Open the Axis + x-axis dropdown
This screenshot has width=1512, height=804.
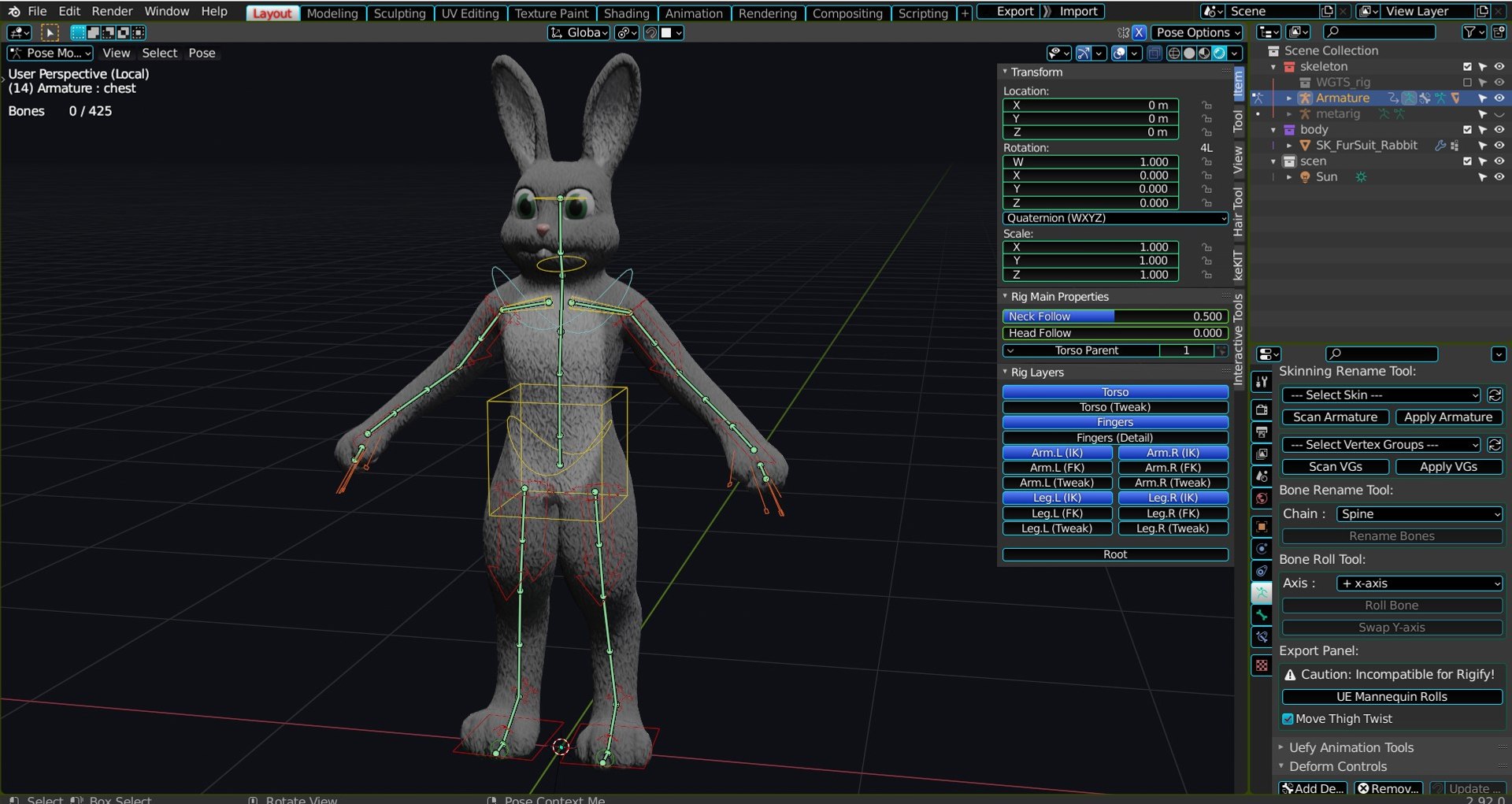tap(1420, 584)
